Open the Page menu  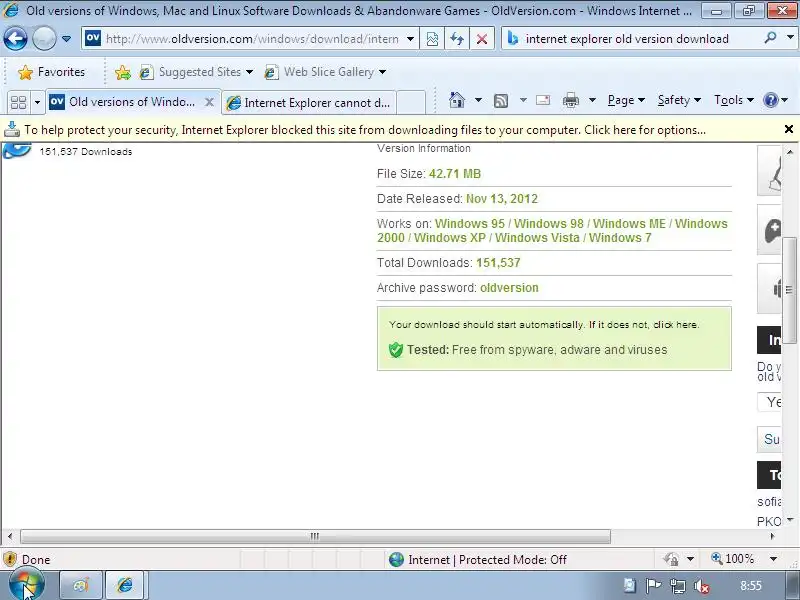click(x=626, y=100)
